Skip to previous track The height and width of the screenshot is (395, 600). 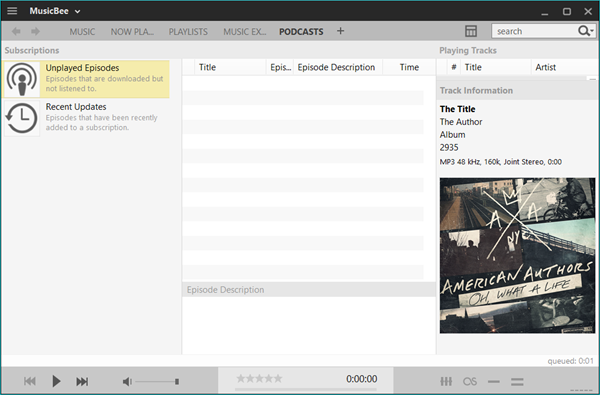point(30,381)
